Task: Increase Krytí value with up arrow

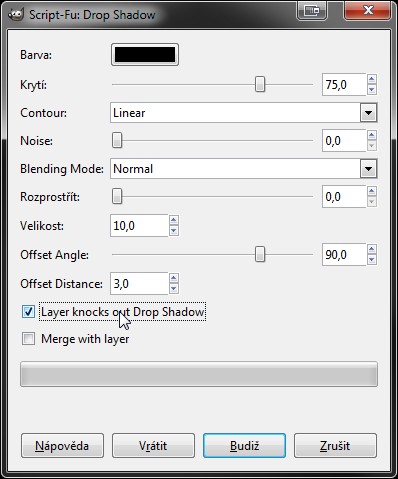Action: (x=372, y=79)
